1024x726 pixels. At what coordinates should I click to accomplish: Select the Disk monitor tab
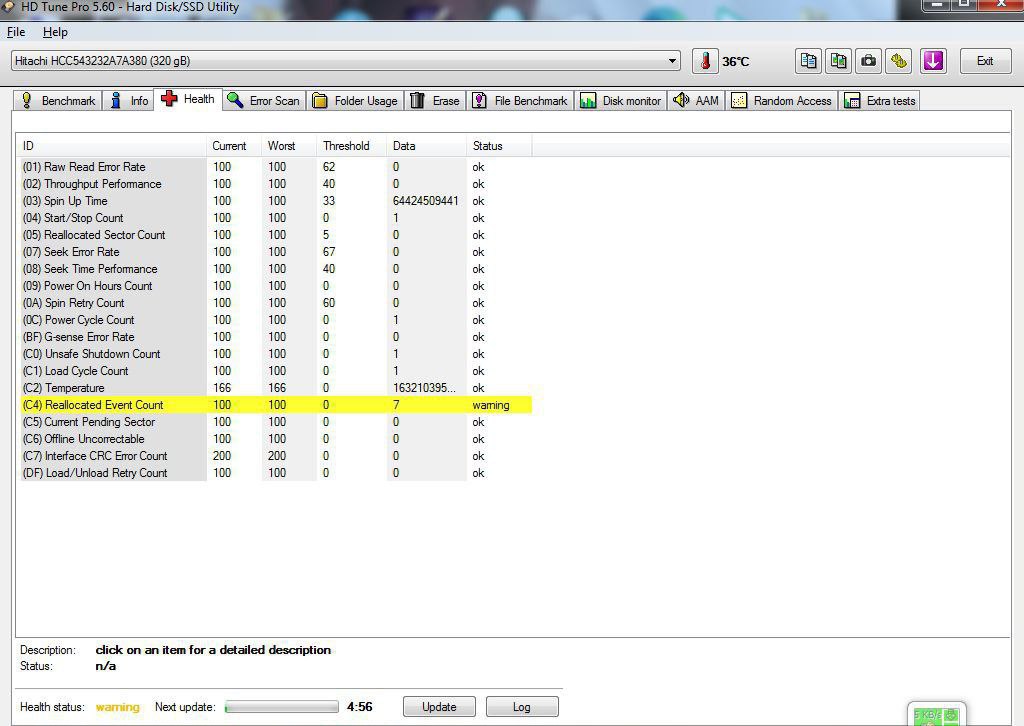point(621,101)
